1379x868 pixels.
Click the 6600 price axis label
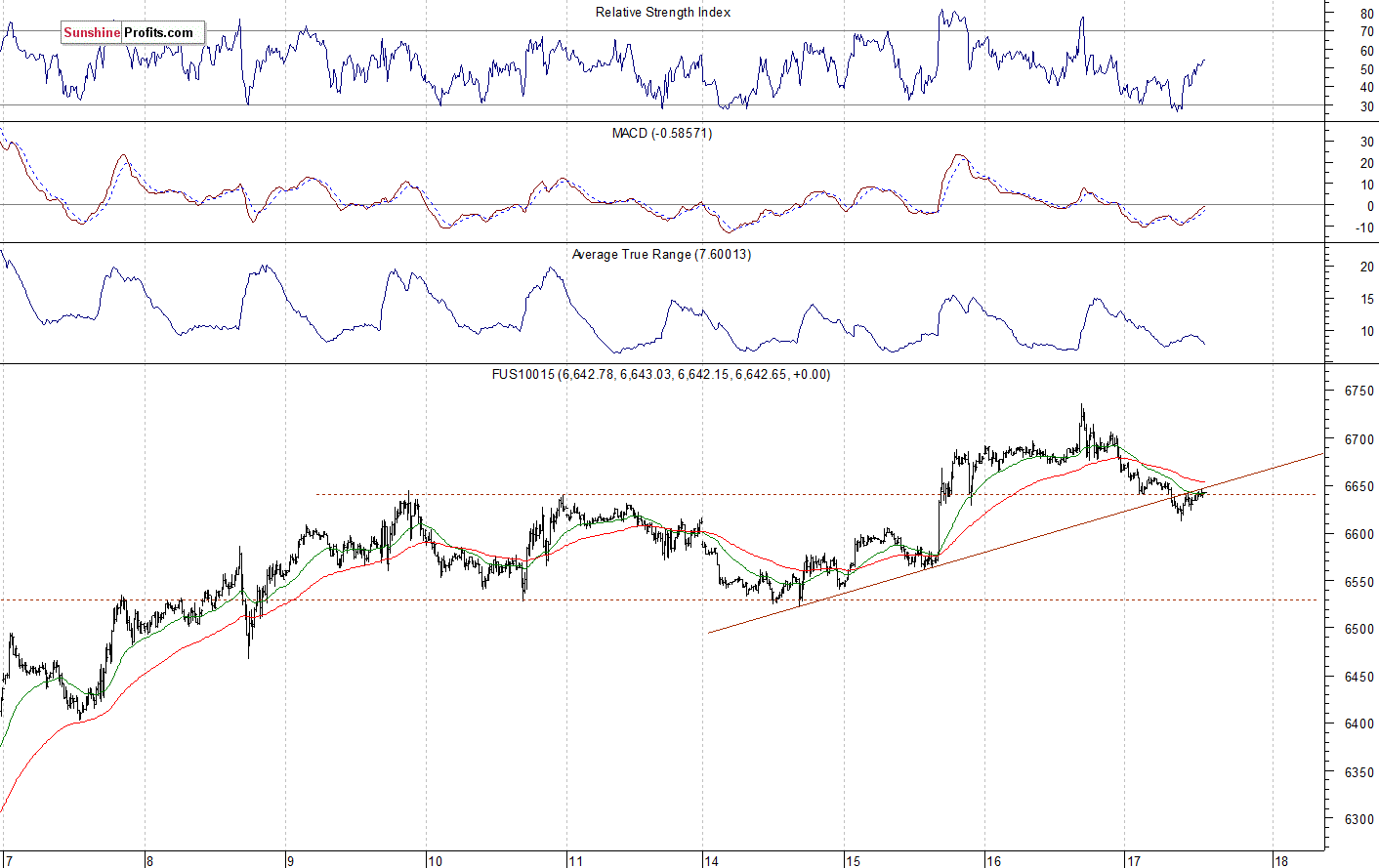tap(1359, 534)
